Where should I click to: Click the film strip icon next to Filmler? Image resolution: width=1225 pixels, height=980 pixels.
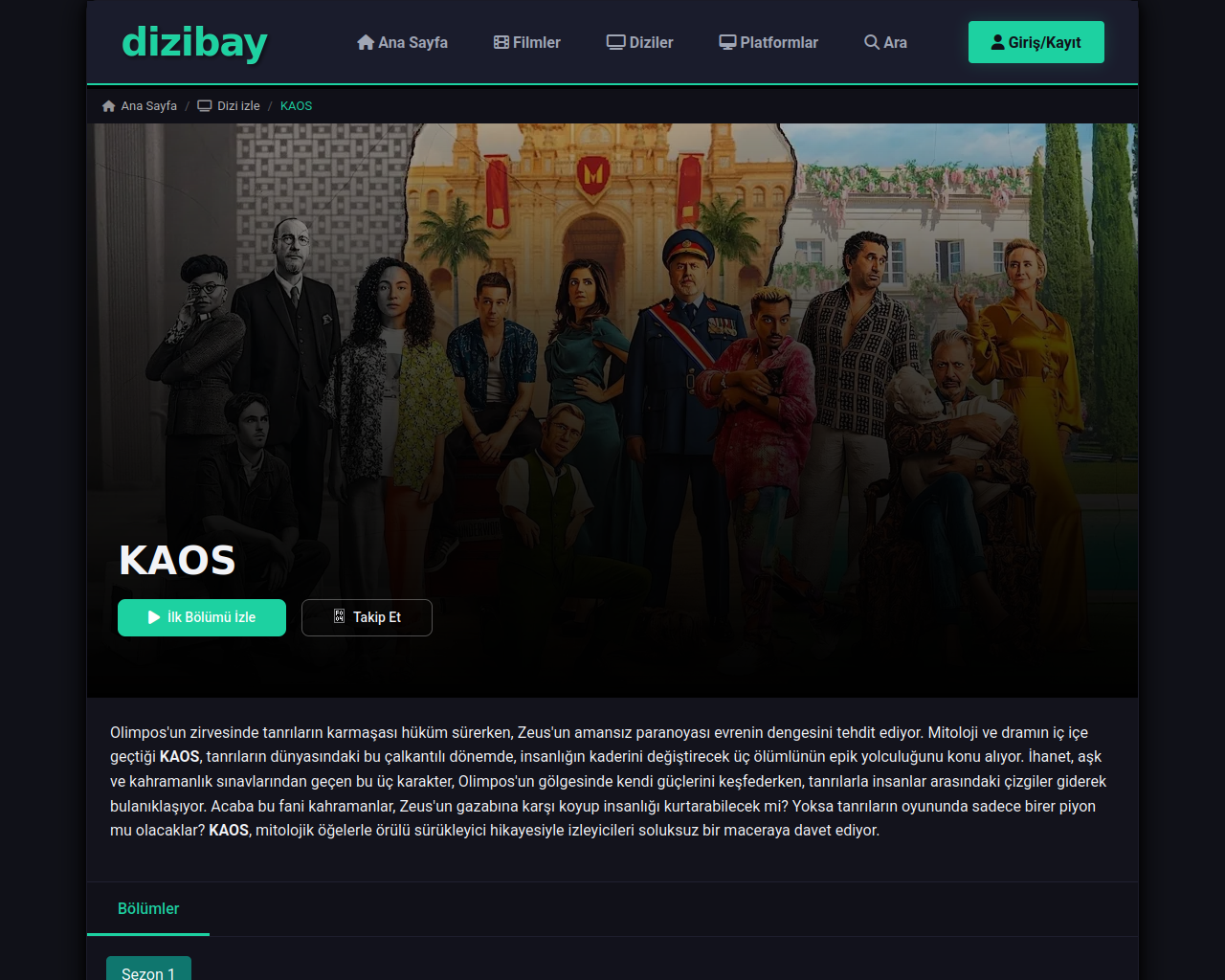tap(501, 42)
